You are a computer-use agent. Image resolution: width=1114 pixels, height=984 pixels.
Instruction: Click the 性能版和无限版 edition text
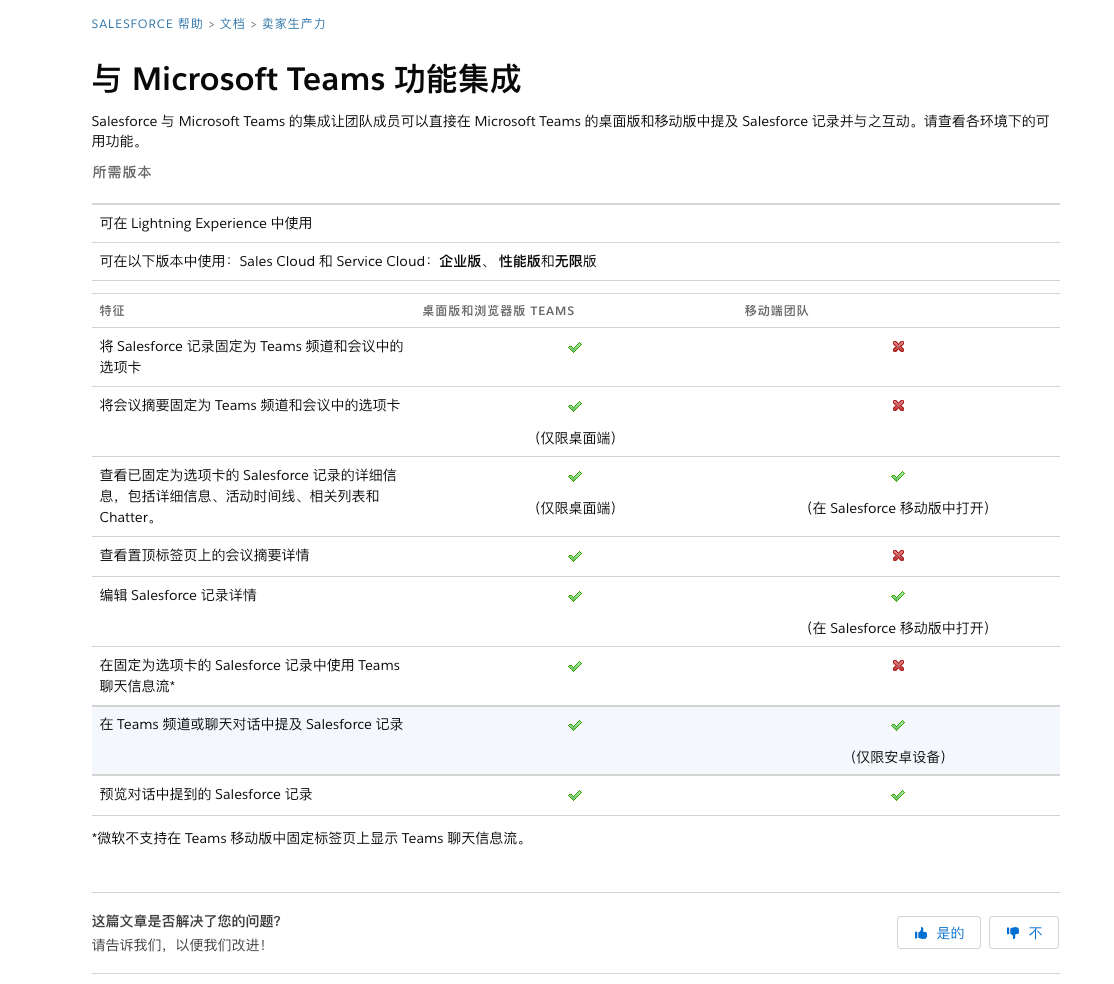[548, 261]
